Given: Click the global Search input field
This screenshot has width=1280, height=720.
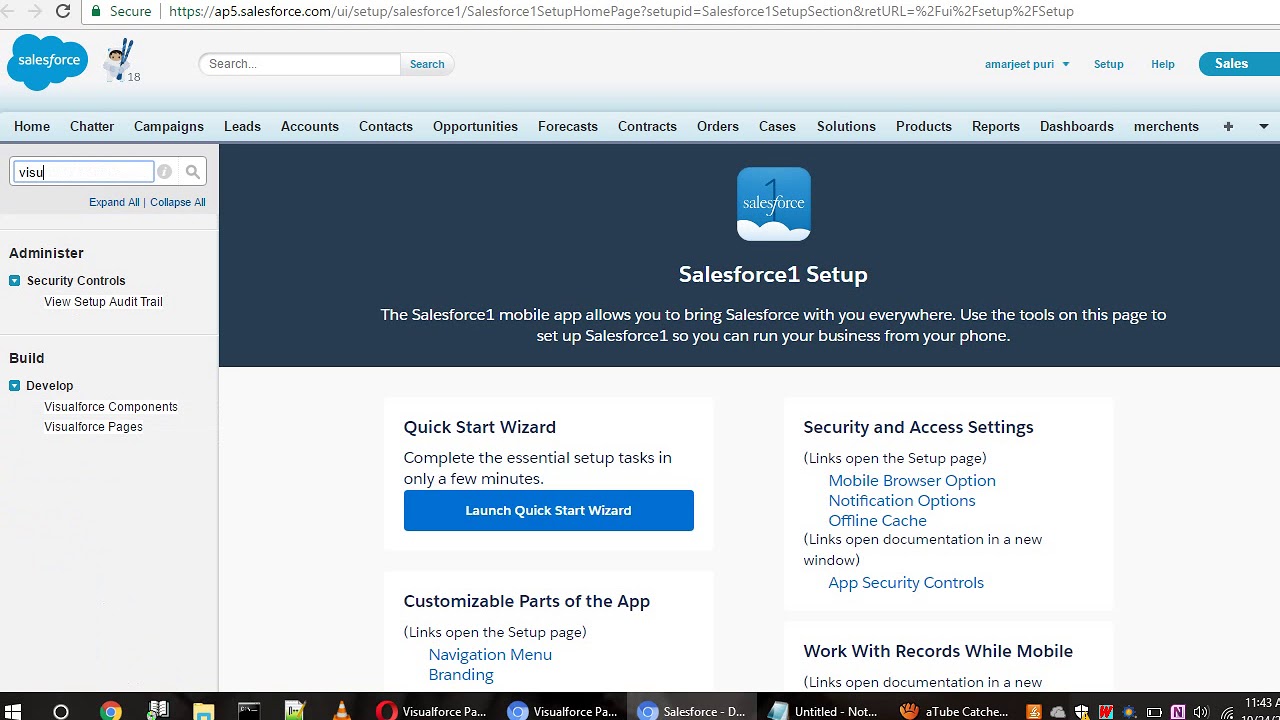Looking at the screenshot, I should 300,64.
